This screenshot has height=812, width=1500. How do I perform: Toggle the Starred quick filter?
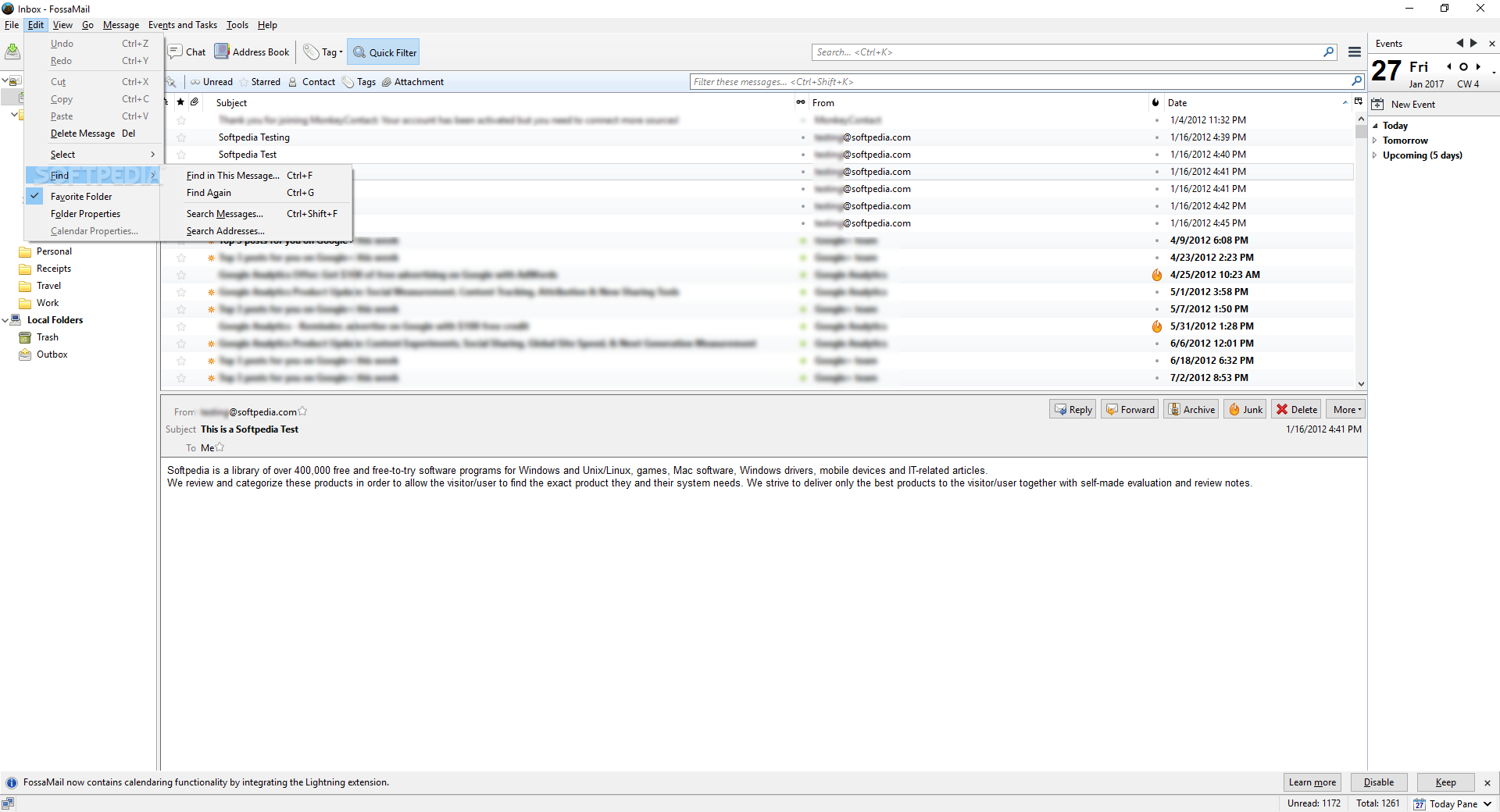coord(260,82)
